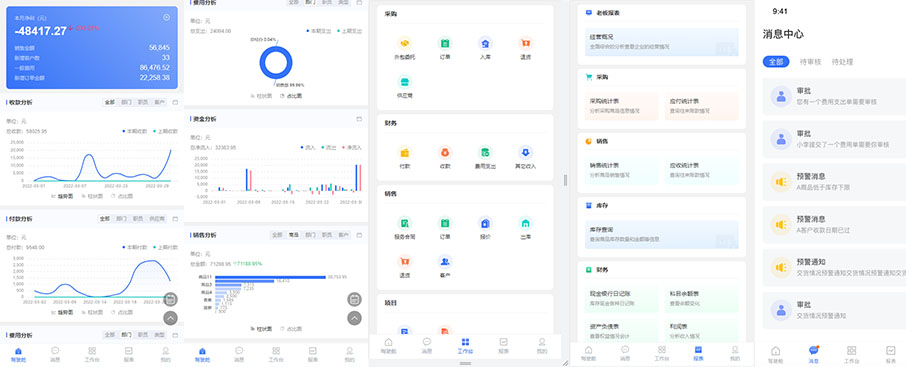The height and width of the screenshot is (367, 906).
Task: Open the date picker icon in 收款分析 header
Action: 175,102
